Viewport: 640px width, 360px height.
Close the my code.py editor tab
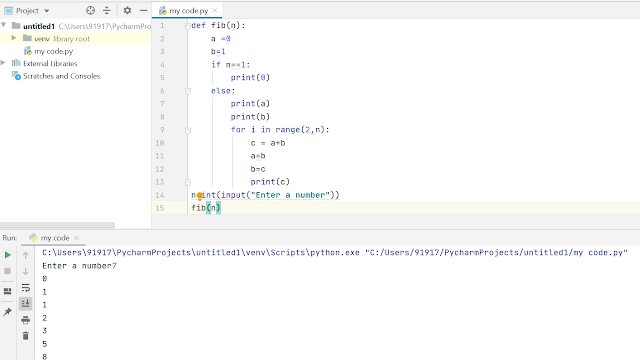coord(215,10)
